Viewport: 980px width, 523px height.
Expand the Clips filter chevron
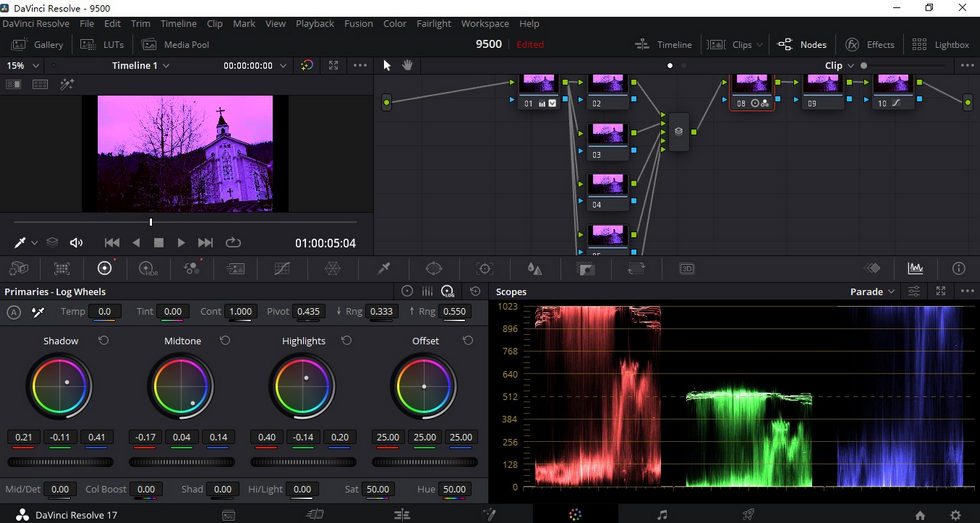click(x=759, y=45)
